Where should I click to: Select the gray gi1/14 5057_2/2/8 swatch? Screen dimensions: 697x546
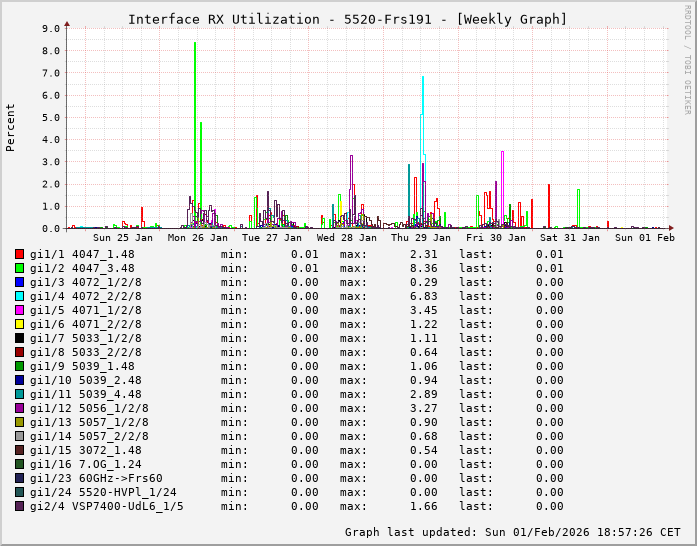tap(19, 436)
